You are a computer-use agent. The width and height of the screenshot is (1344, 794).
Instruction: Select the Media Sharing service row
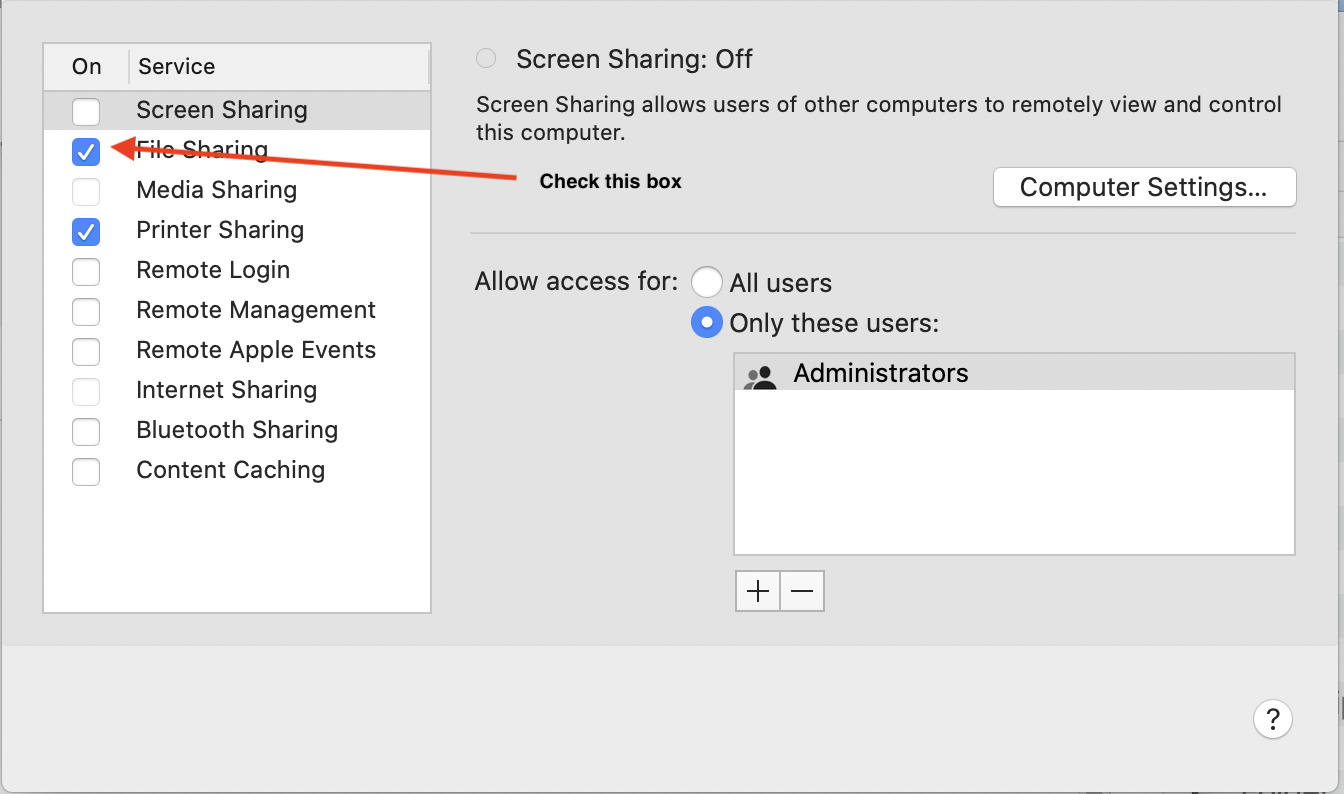237,190
